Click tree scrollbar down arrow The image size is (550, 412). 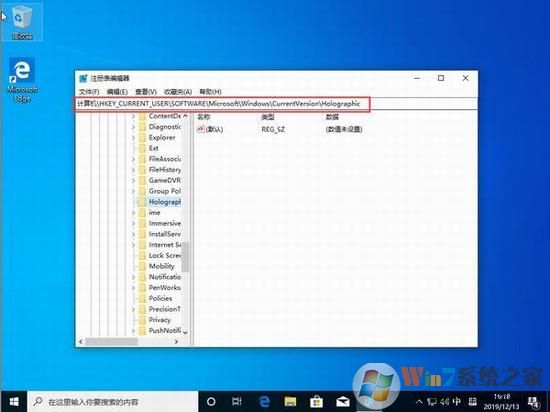click(x=186, y=332)
